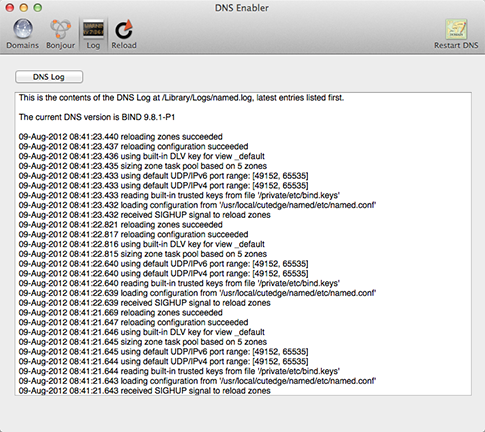Select the 08:41:23.440 reloading zones entry

(121, 137)
